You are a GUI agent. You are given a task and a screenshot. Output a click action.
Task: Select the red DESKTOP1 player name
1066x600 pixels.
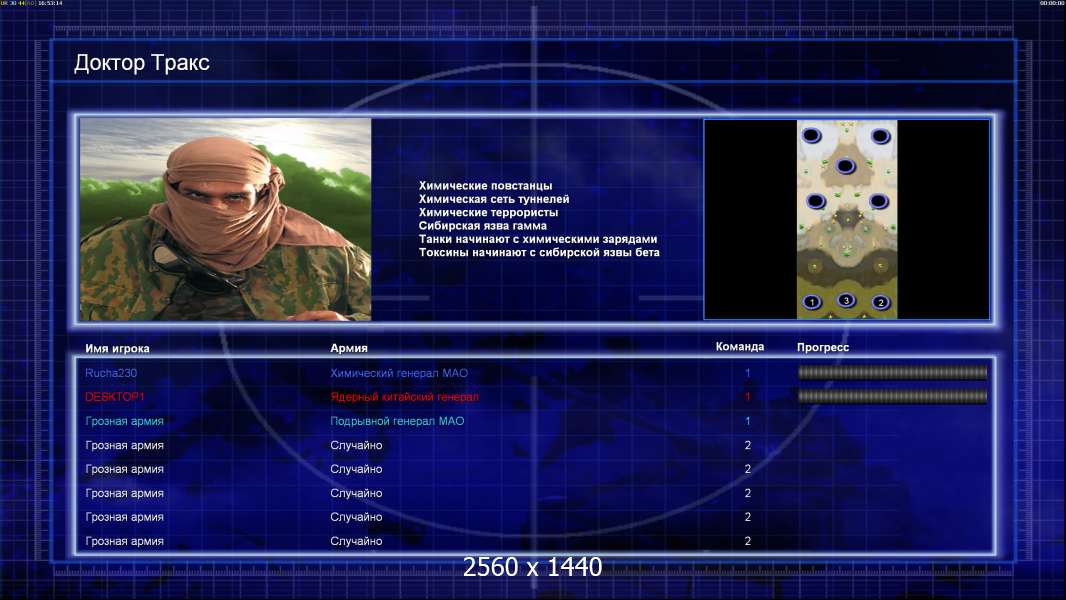(x=115, y=397)
